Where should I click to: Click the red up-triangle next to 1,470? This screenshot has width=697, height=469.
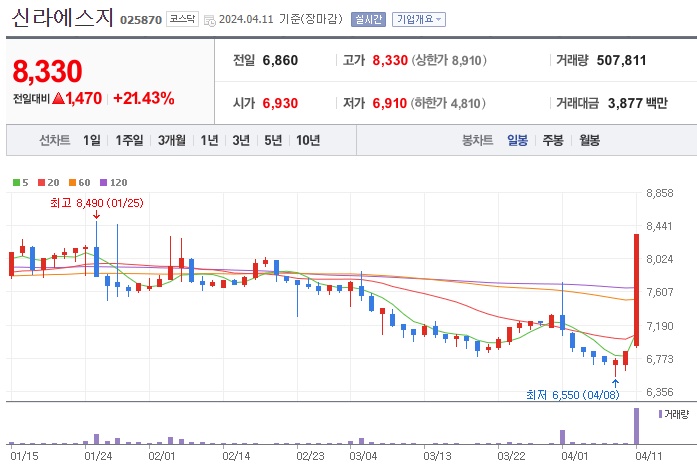coord(58,98)
